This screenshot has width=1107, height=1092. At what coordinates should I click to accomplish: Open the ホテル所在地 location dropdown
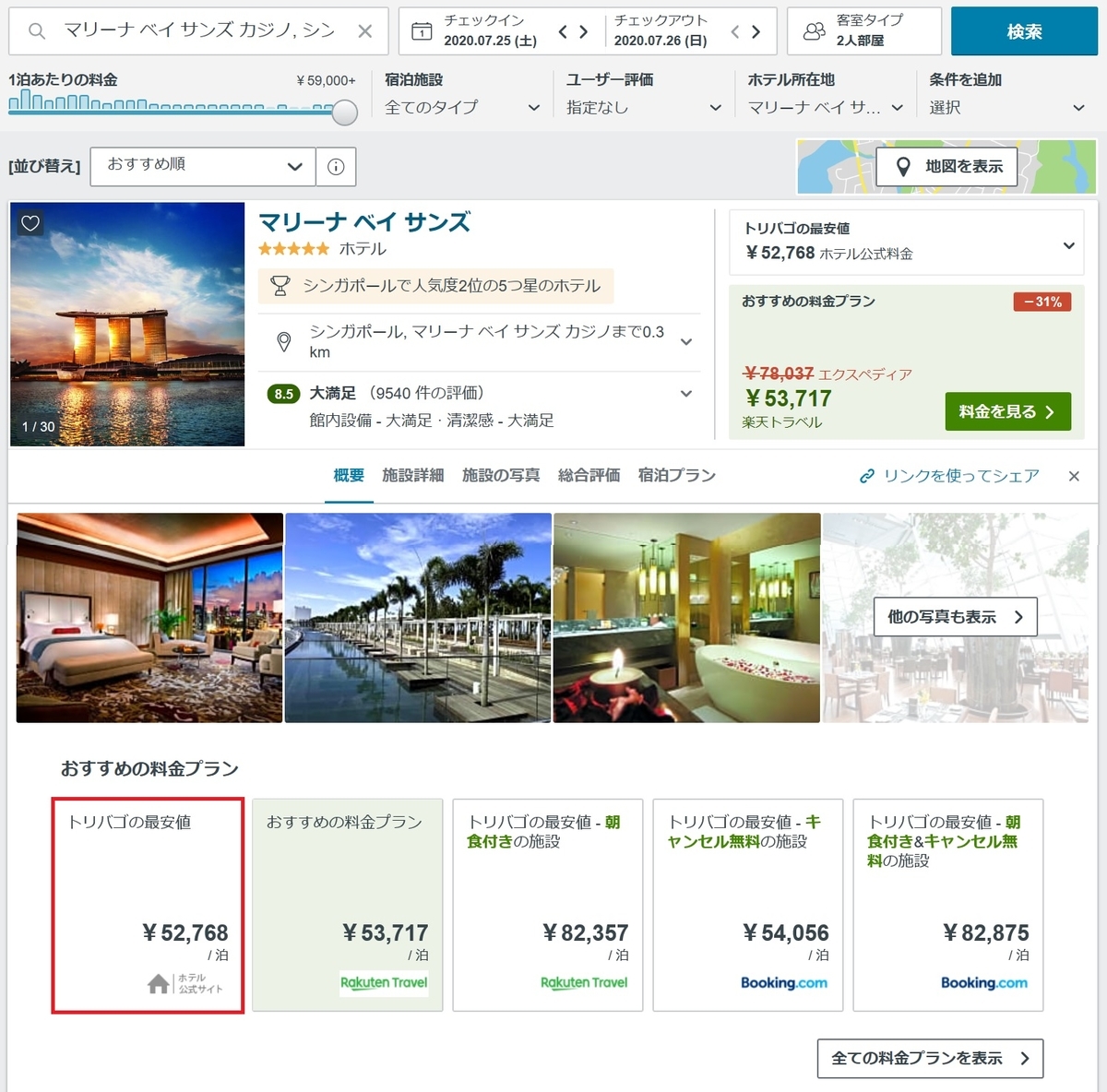(825, 108)
